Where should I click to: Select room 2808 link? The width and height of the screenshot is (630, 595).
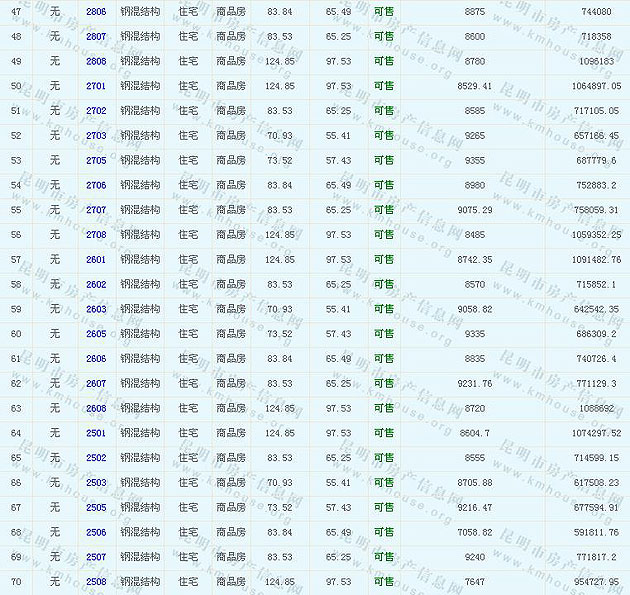[96, 61]
